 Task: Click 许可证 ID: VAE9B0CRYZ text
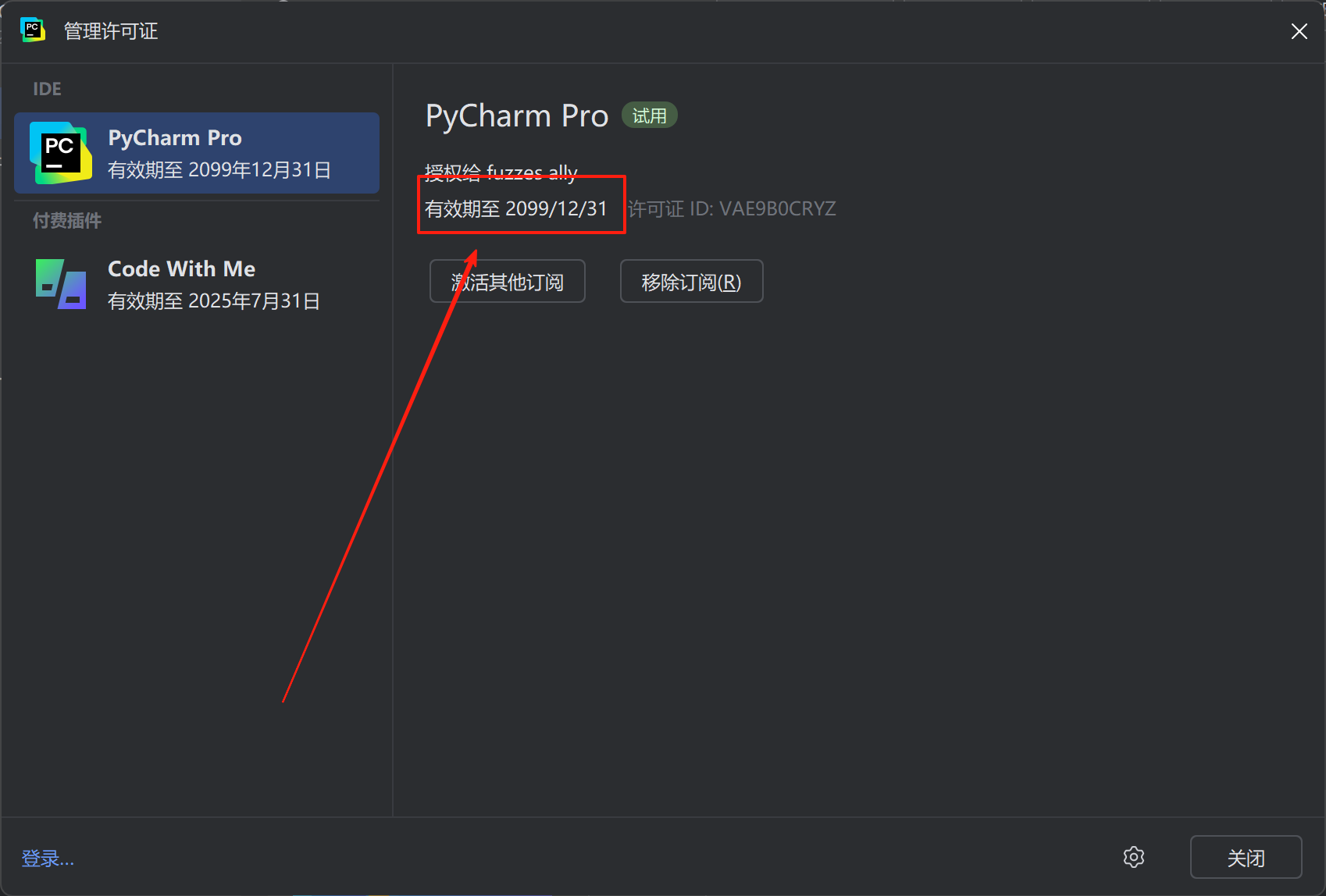732,209
